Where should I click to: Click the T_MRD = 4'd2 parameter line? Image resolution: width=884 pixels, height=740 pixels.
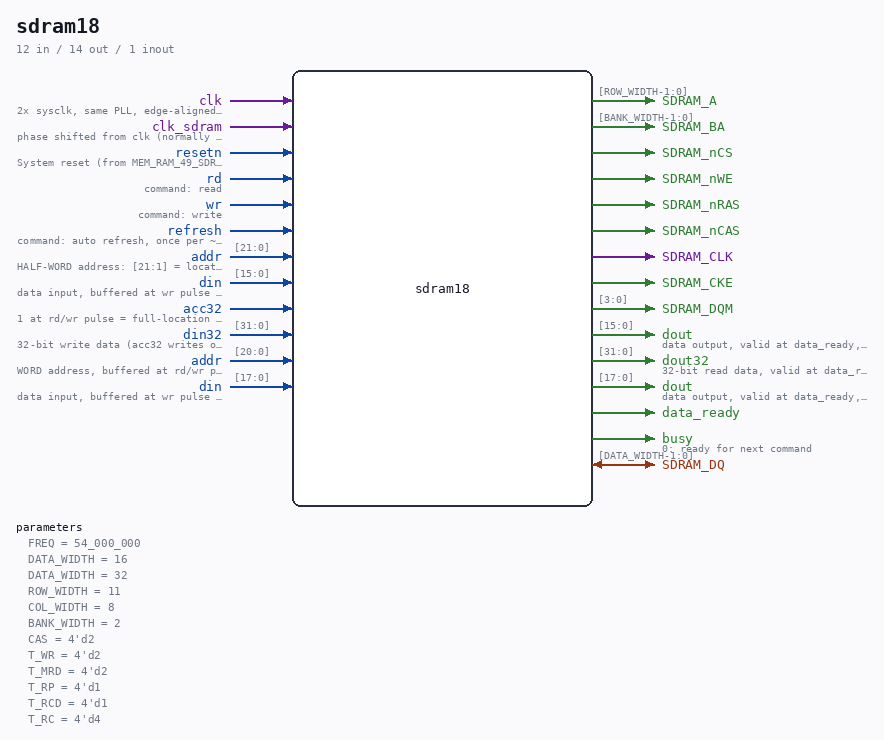pyautogui.click(x=68, y=671)
